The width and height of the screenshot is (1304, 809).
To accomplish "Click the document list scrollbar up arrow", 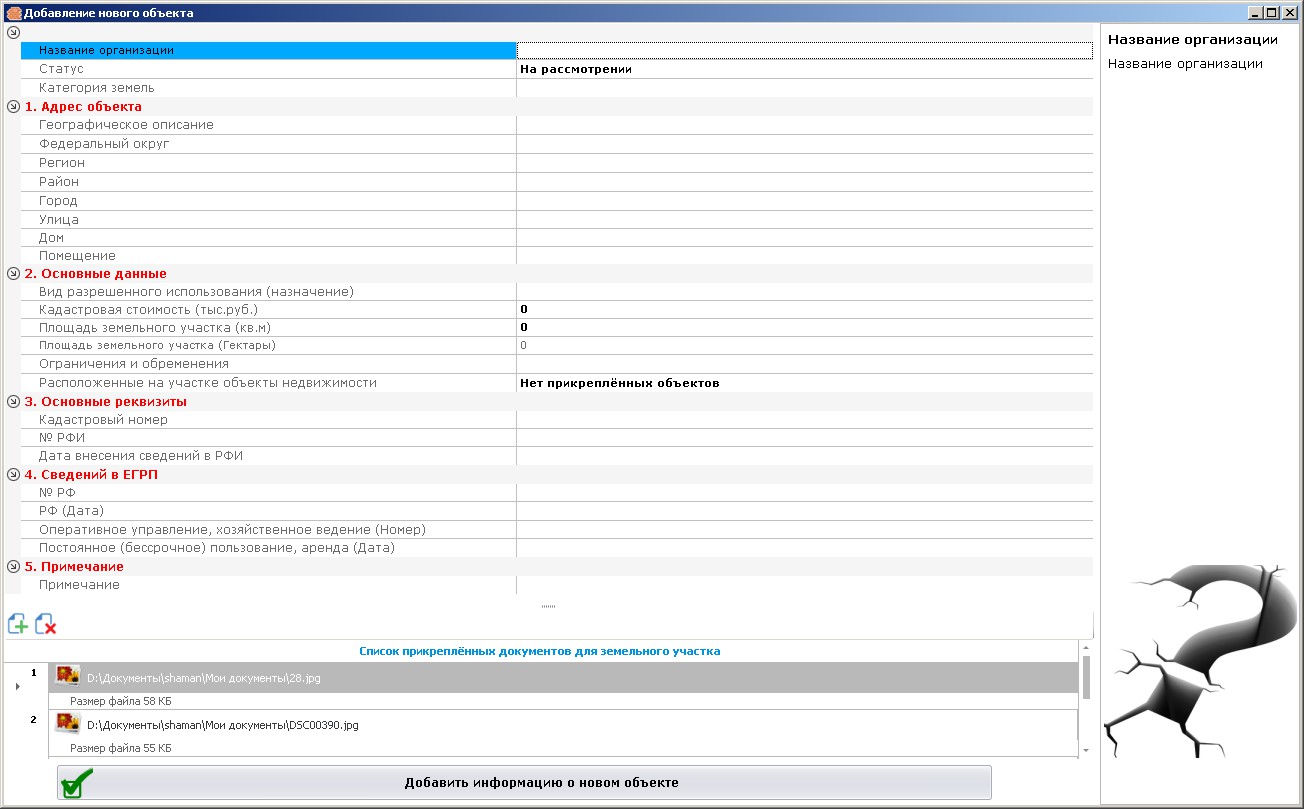I will click(1086, 648).
